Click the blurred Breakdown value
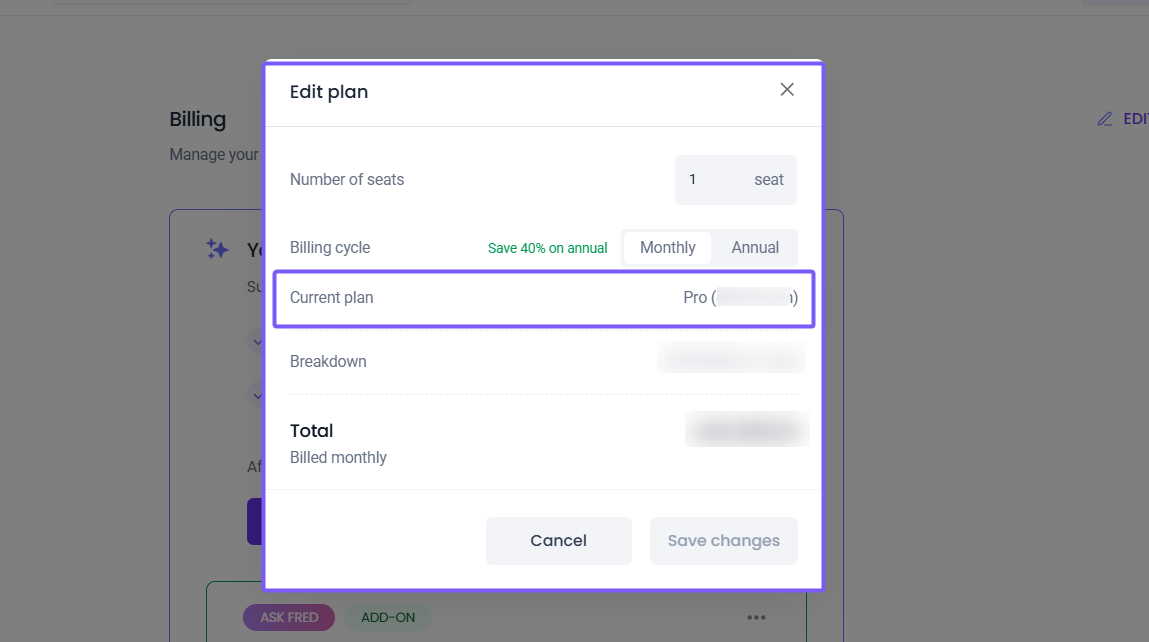The height and width of the screenshot is (642, 1149). (x=731, y=358)
